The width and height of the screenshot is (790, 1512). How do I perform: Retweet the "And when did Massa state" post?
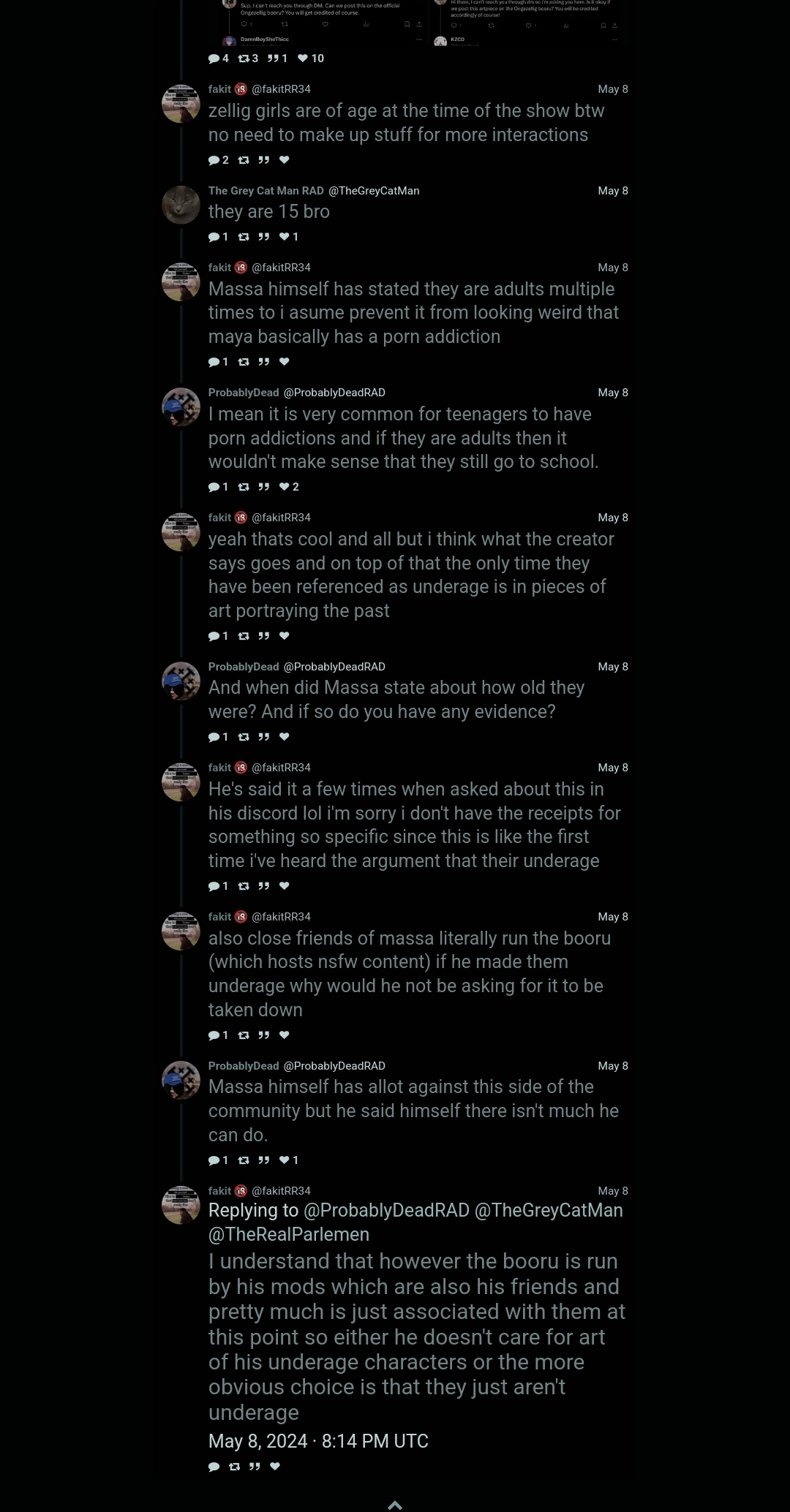click(244, 737)
